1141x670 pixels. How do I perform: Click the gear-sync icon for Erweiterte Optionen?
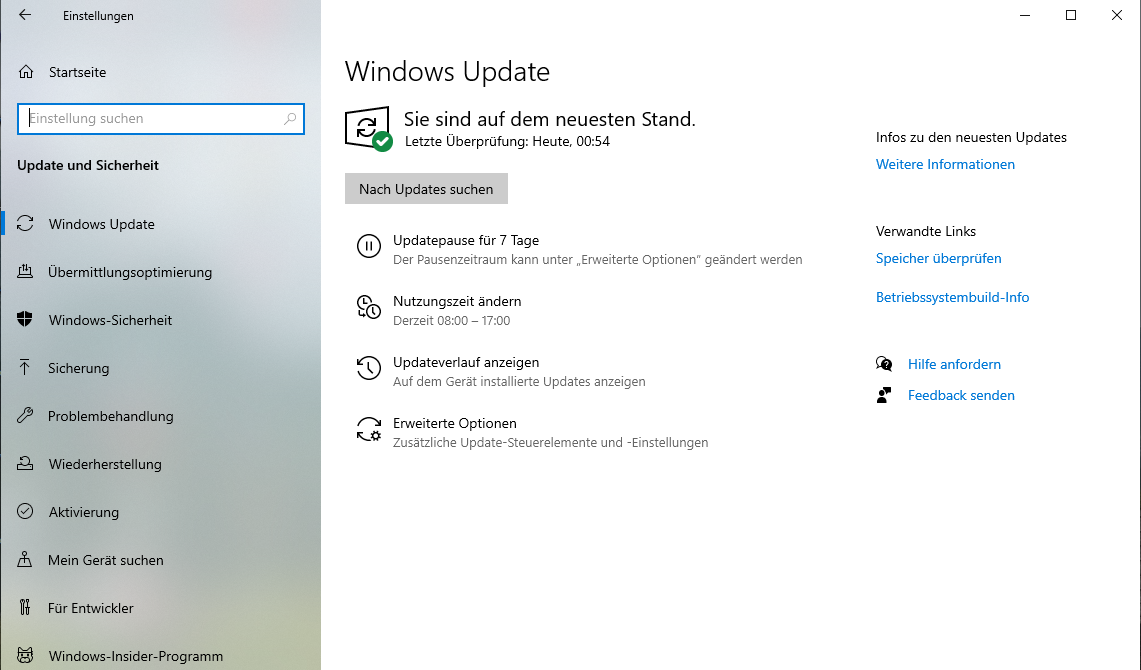point(369,429)
